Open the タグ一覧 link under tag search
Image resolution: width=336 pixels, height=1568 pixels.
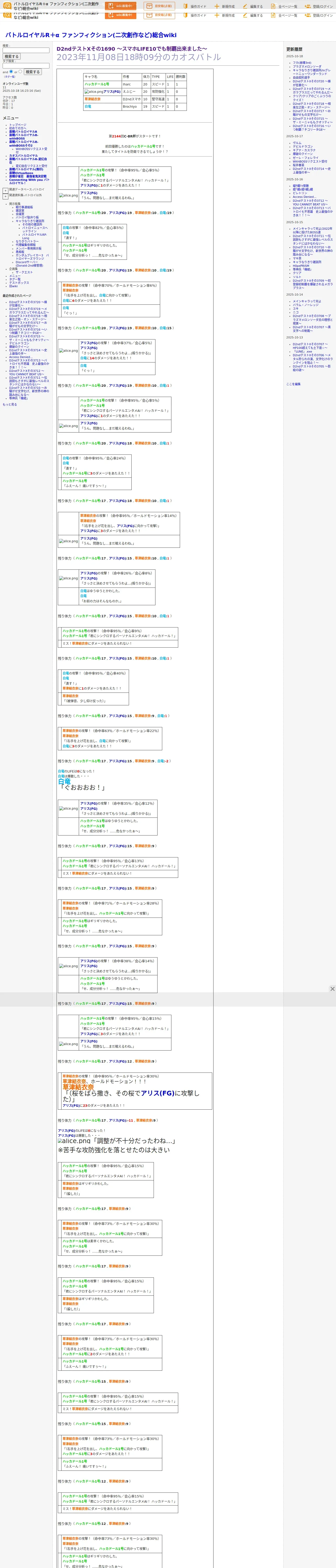pos(10,77)
